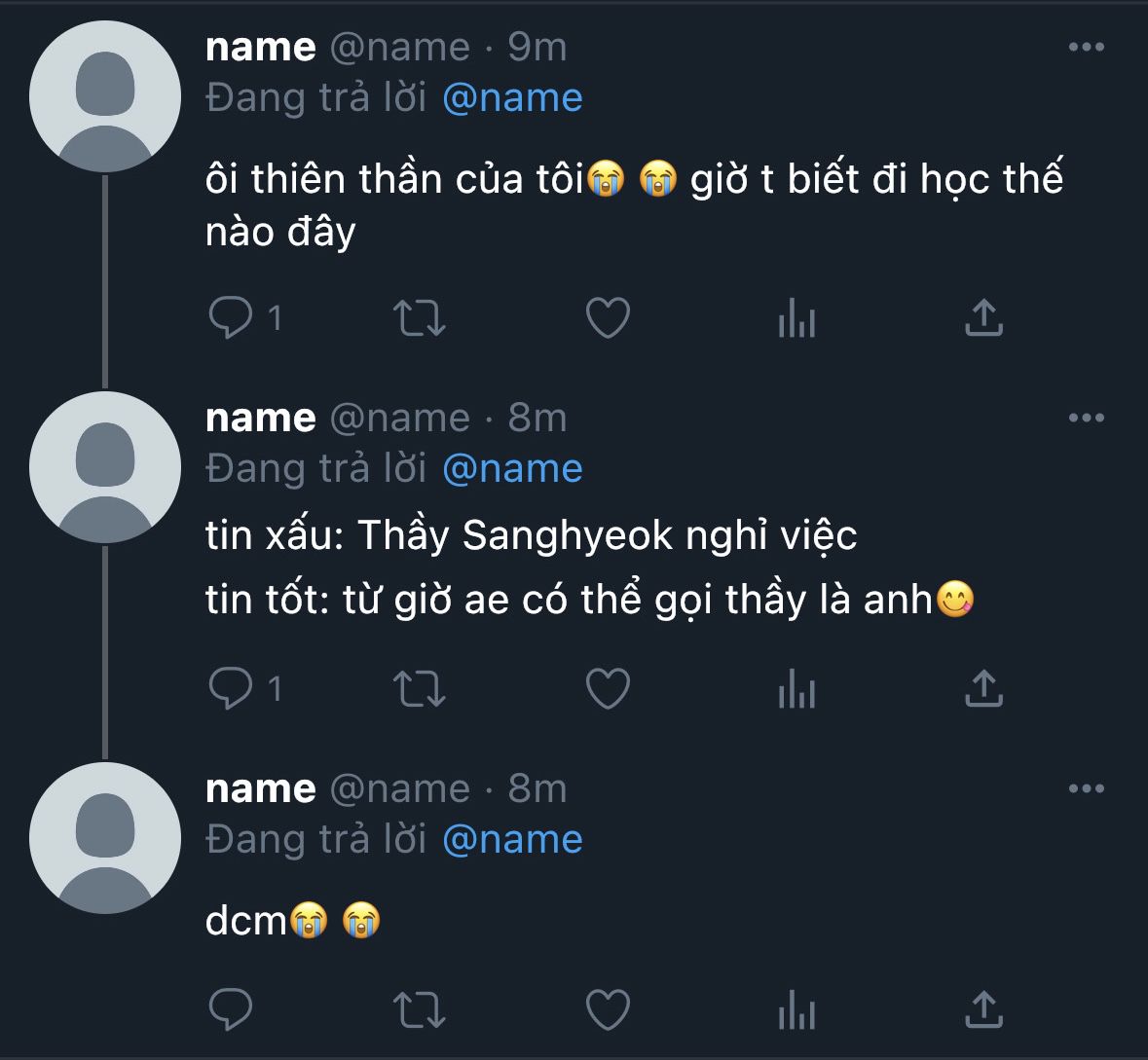Viewport: 1148px width, 1060px height.
Task: Reply to the 'dcm' tweet
Action: tap(231, 1009)
